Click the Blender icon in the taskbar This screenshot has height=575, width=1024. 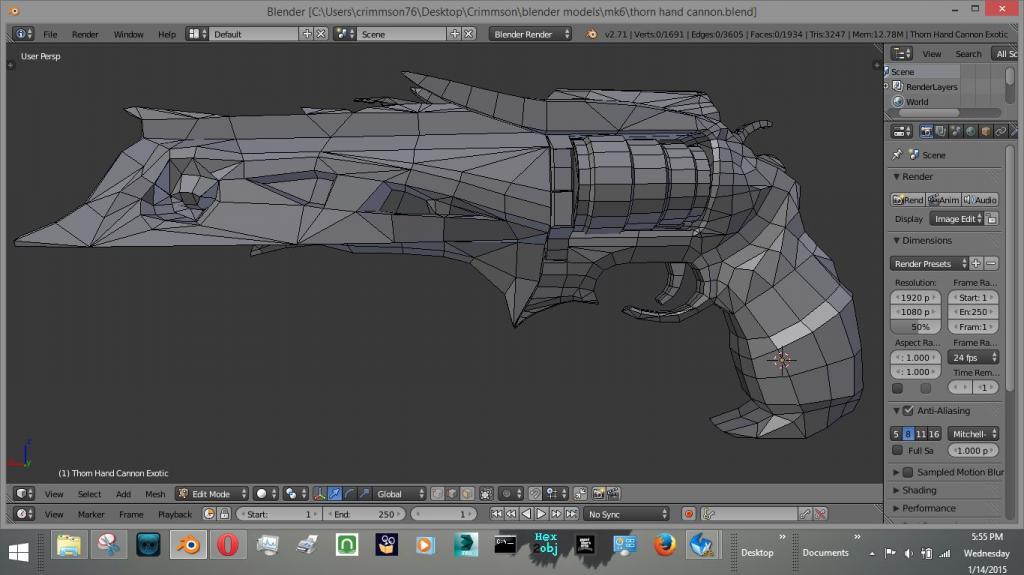187,546
